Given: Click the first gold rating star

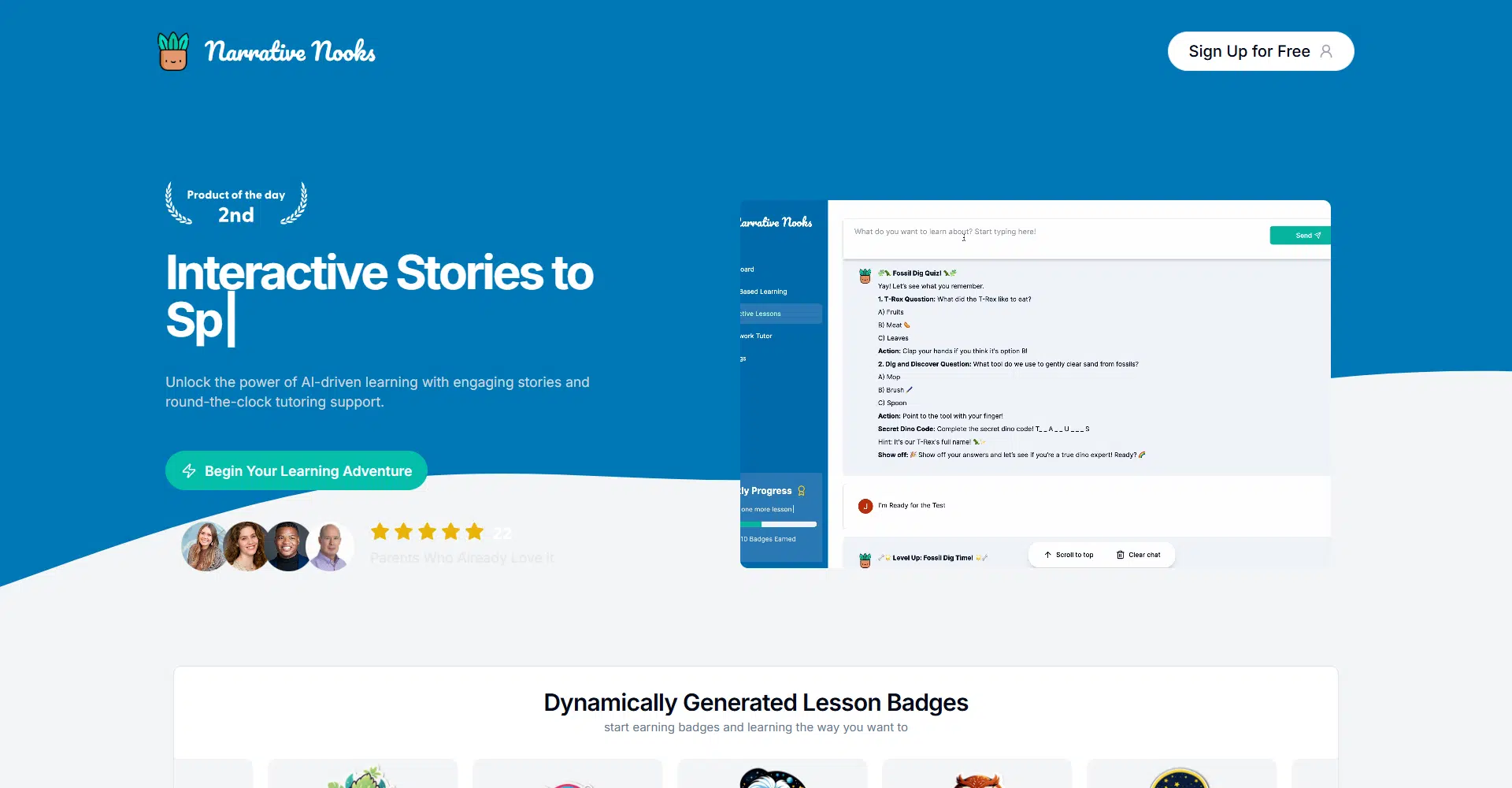Looking at the screenshot, I should coord(380,532).
